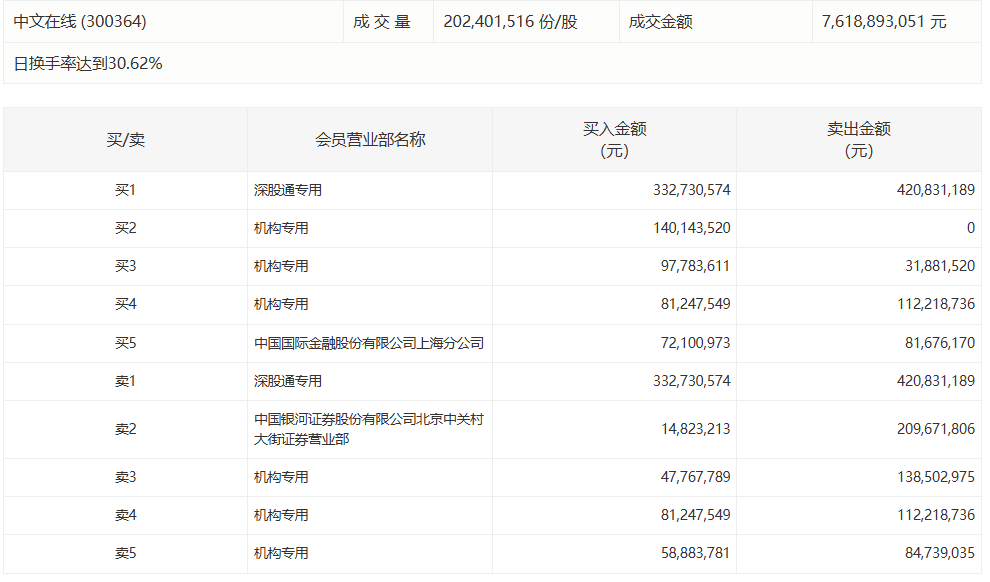Click the 买/卖 column header

coord(125,140)
